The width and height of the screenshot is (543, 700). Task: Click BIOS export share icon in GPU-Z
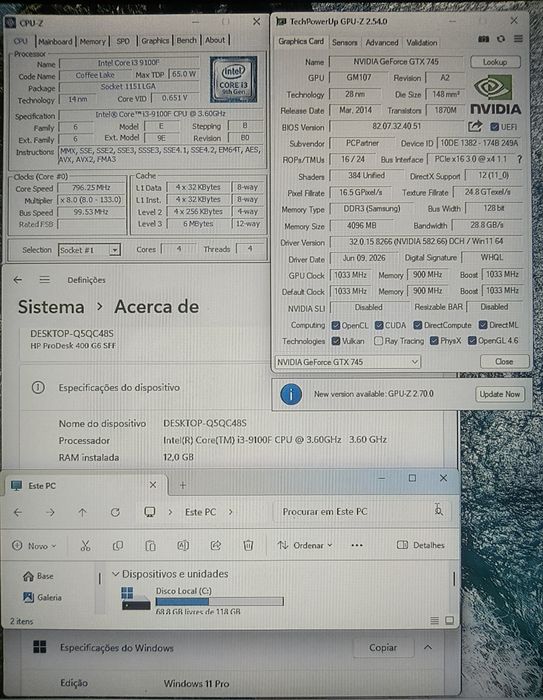pos(476,126)
